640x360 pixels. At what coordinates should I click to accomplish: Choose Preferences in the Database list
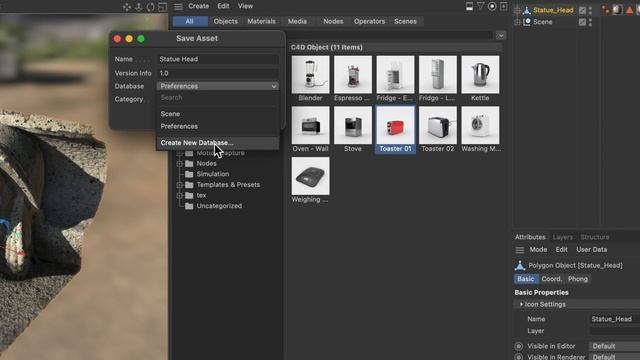pyautogui.click(x=218, y=127)
